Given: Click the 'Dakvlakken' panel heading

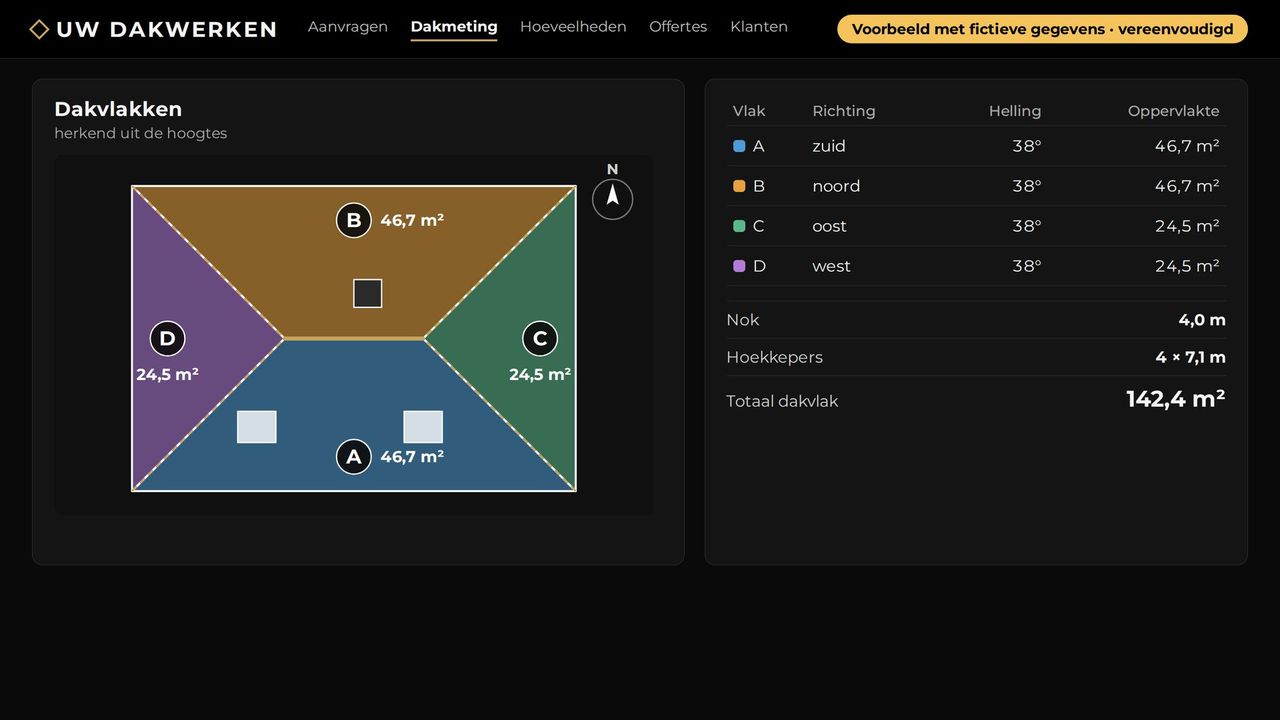Looking at the screenshot, I should point(118,109).
